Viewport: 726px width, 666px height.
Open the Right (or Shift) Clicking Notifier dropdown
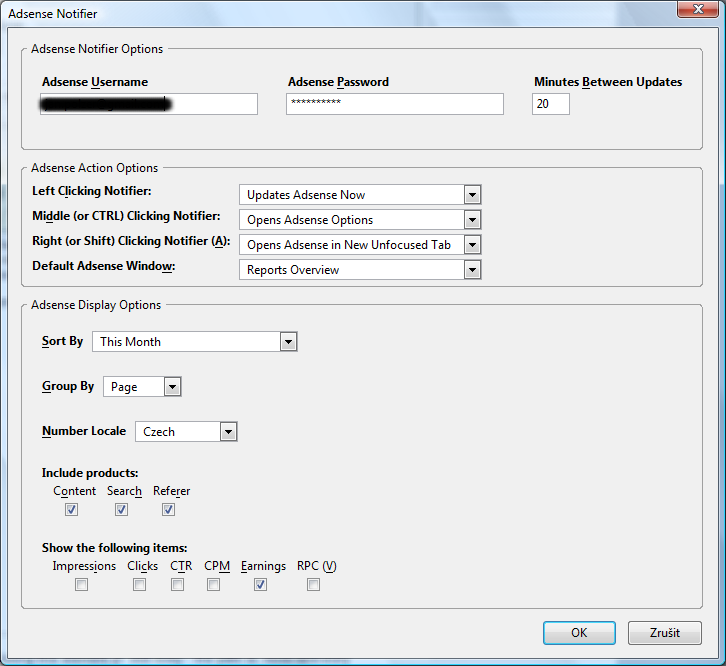pos(360,245)
